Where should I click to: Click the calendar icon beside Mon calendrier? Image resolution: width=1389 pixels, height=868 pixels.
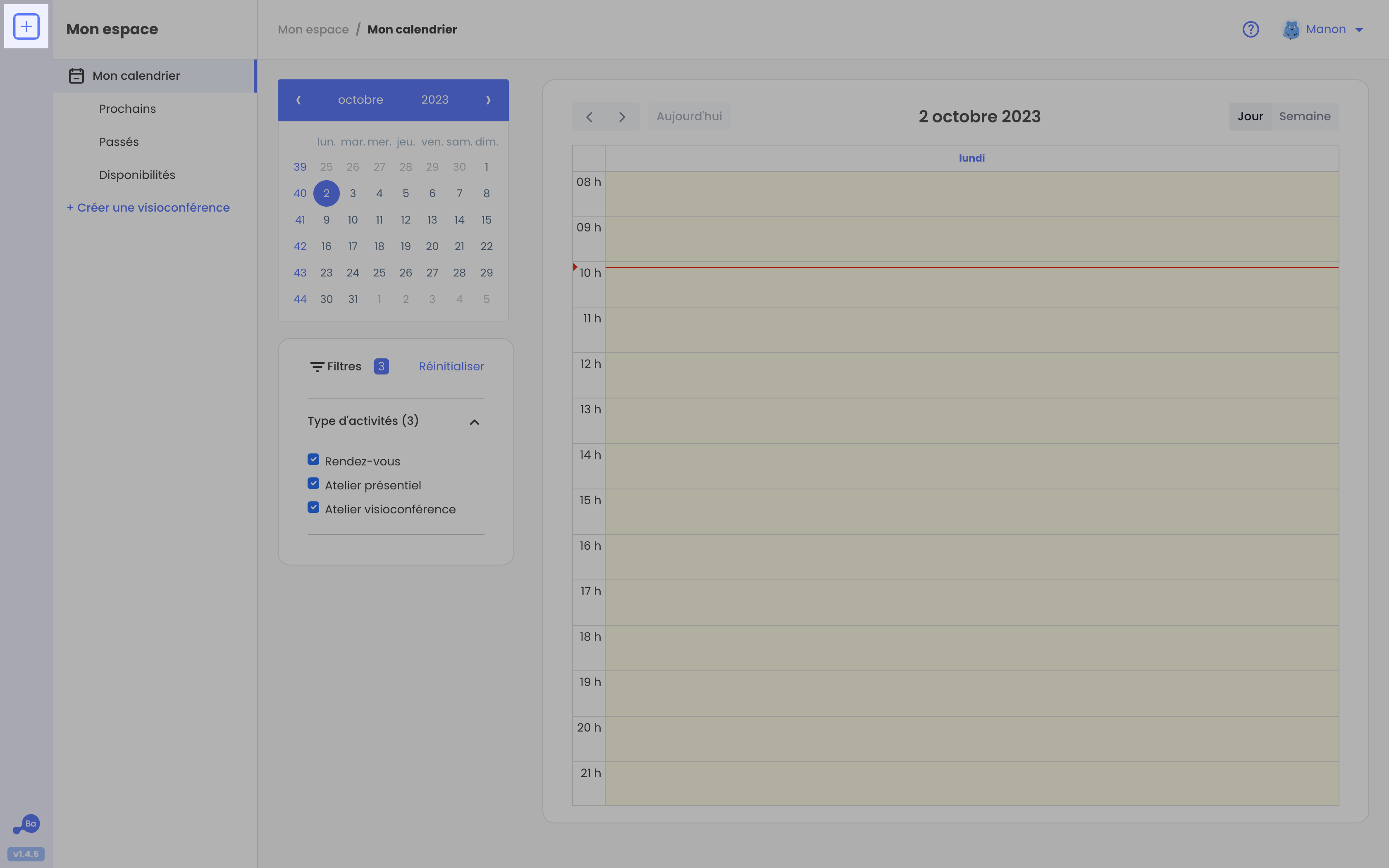[x=76, y=76]
